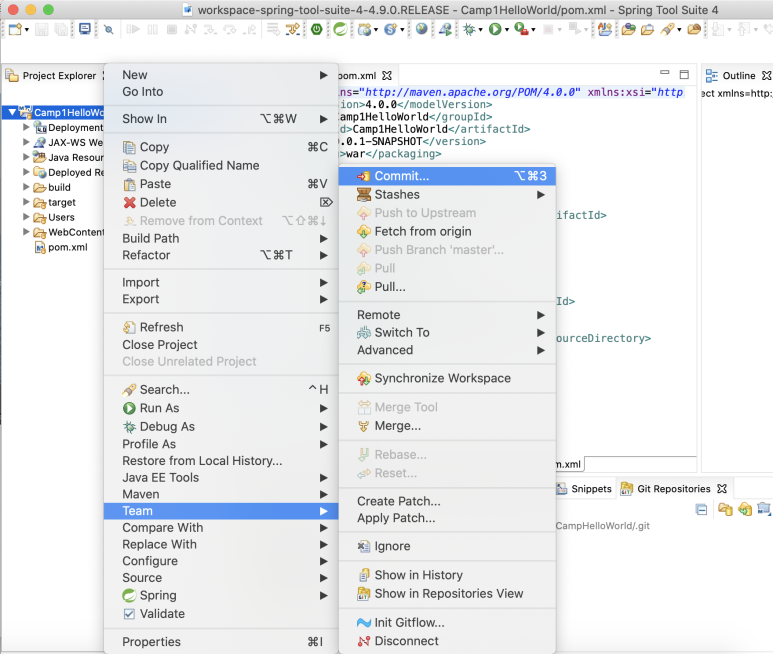Image resolution: width=773 pixels, height=654 pixels.
Task: Open the Spring submenu
Action: 221,595
